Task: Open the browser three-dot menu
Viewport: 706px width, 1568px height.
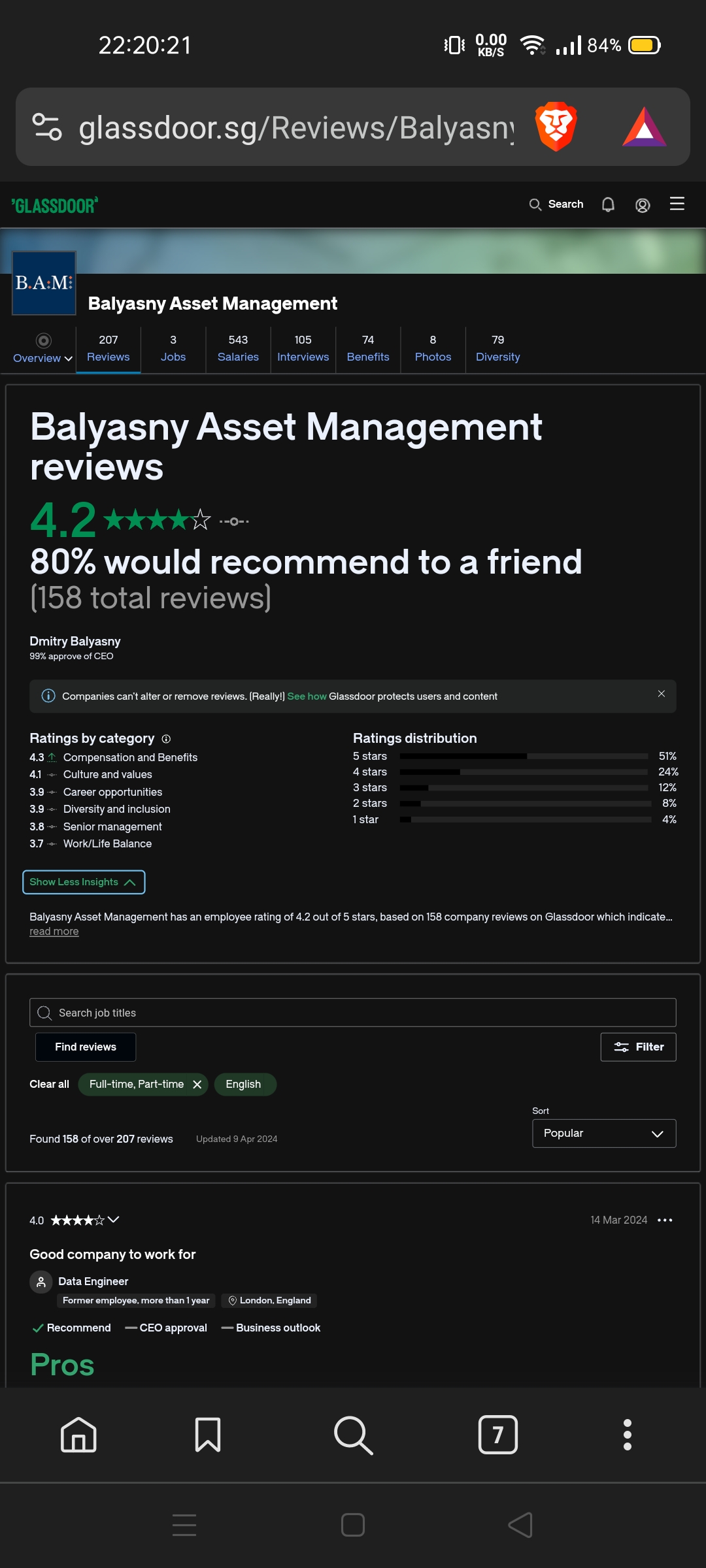Action: pos(628,1435)
